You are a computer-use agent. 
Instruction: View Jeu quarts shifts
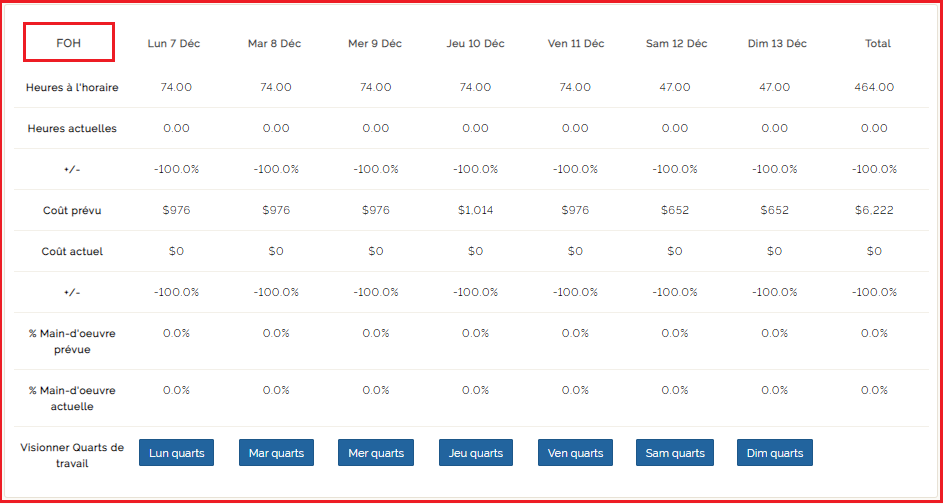coord(476,453)
